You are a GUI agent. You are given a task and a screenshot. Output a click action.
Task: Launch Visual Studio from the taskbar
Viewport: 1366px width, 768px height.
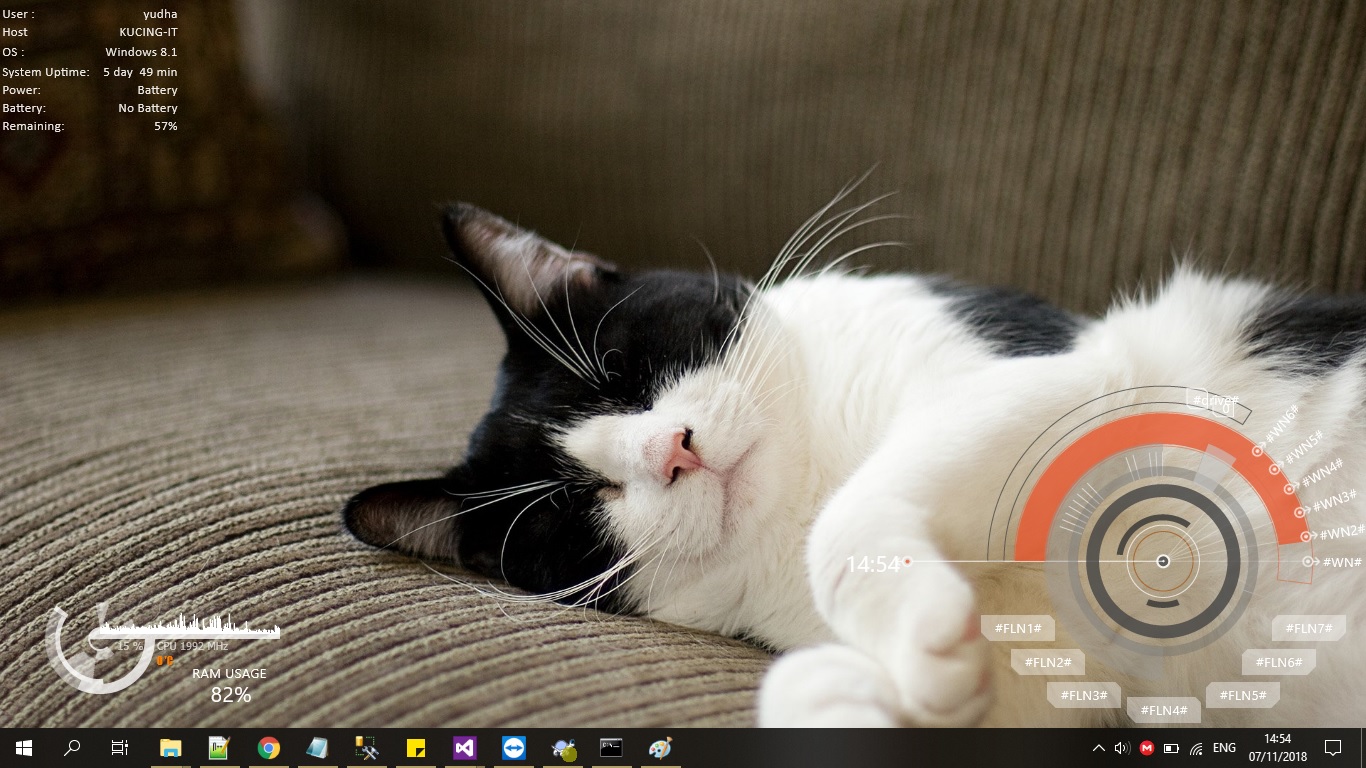[464, 747]
